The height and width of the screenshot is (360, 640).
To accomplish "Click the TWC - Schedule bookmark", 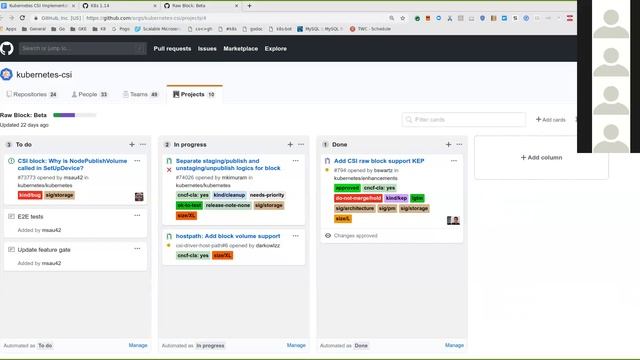I will click(370, 29).
